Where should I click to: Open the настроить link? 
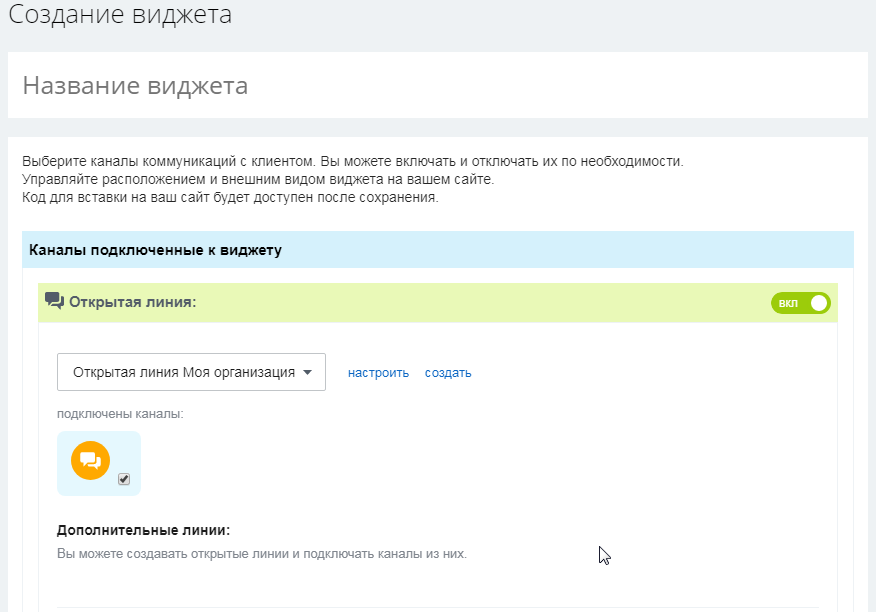point(378,373)
